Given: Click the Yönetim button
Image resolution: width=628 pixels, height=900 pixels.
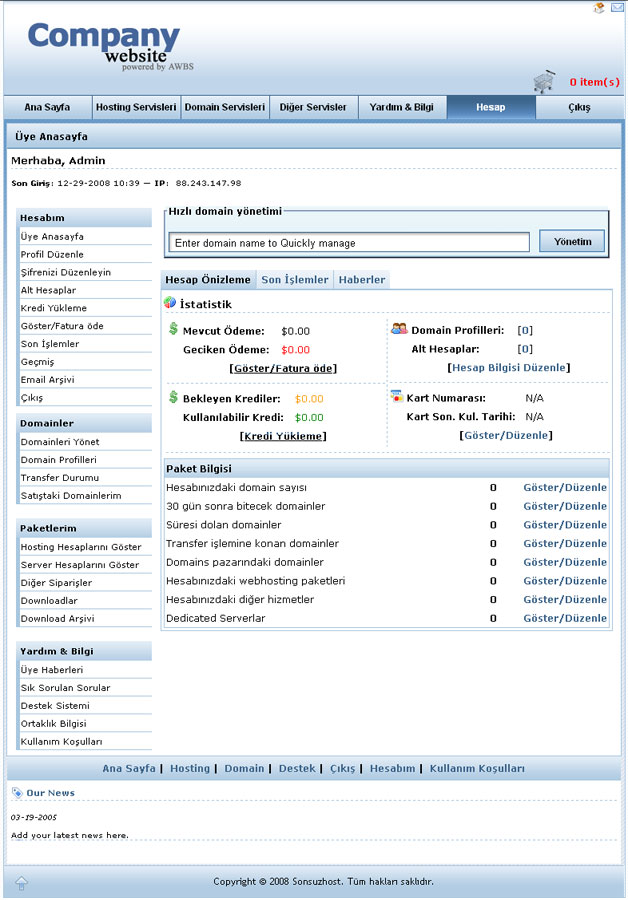Looking at the screenshot, I should pyautogui.click(x=572, y=242).
